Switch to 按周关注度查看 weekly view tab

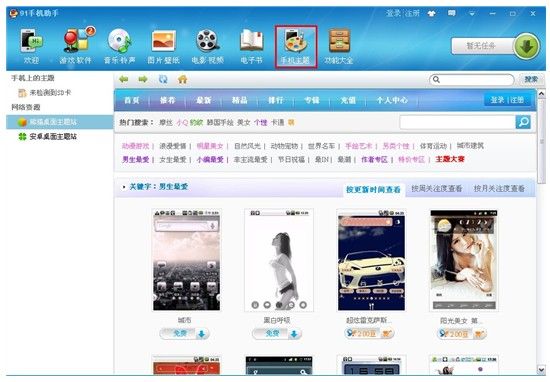[436, 189]
